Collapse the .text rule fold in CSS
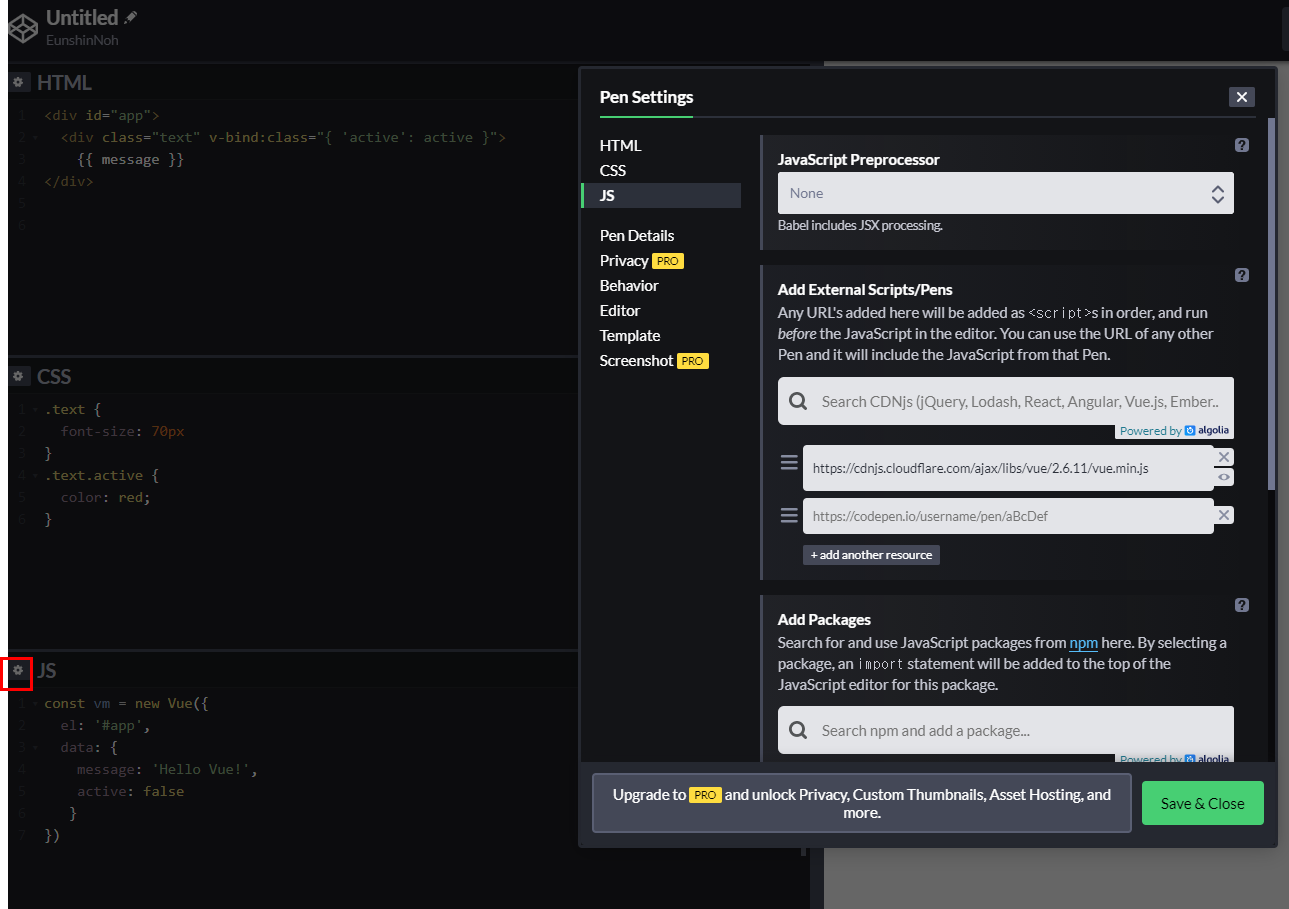Screen dimensions: 1289x909 tap(36, 410)
